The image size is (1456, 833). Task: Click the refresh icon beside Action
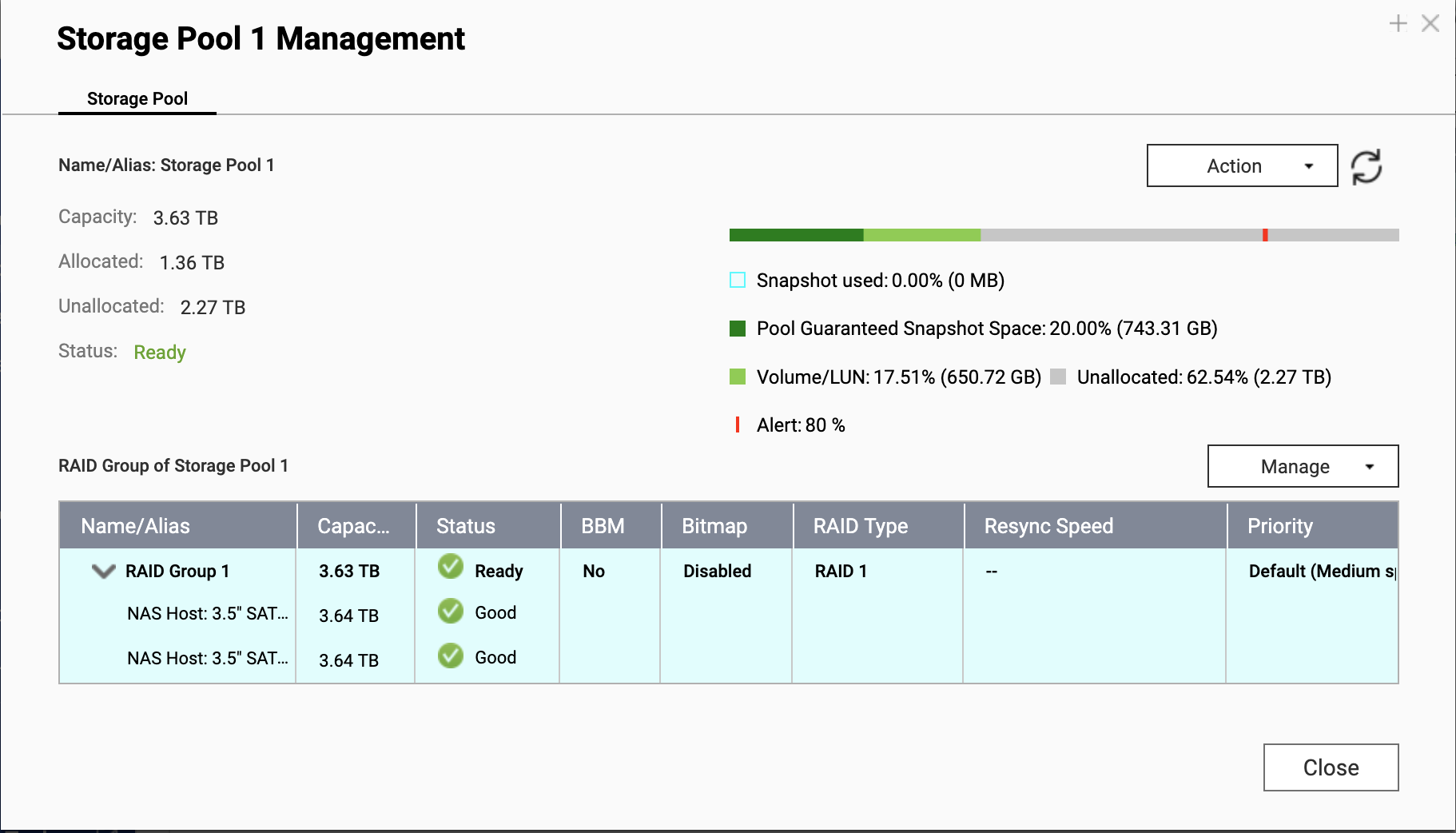[1366, 166]
